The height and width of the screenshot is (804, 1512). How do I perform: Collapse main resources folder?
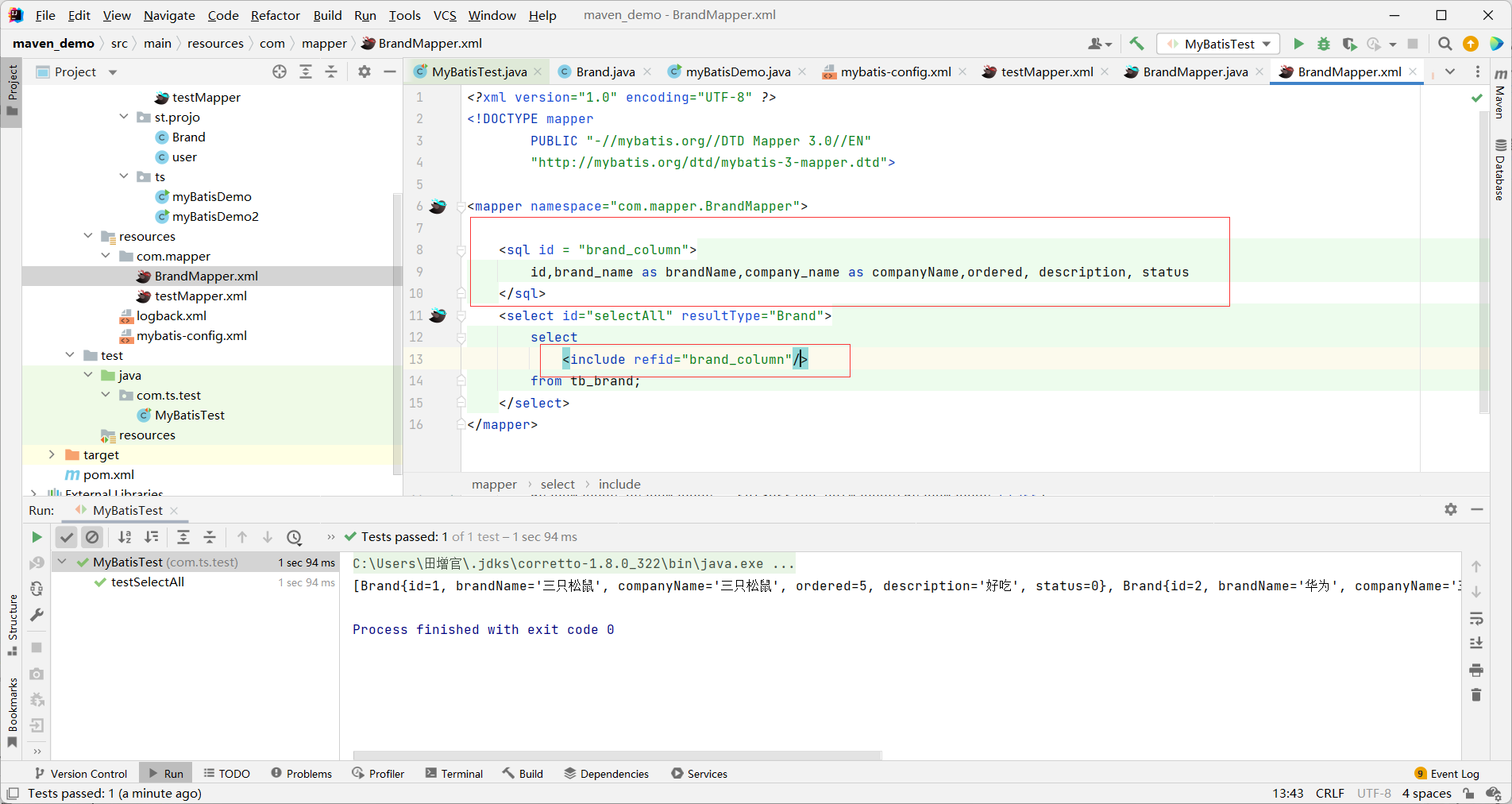[x=88, y=236]
